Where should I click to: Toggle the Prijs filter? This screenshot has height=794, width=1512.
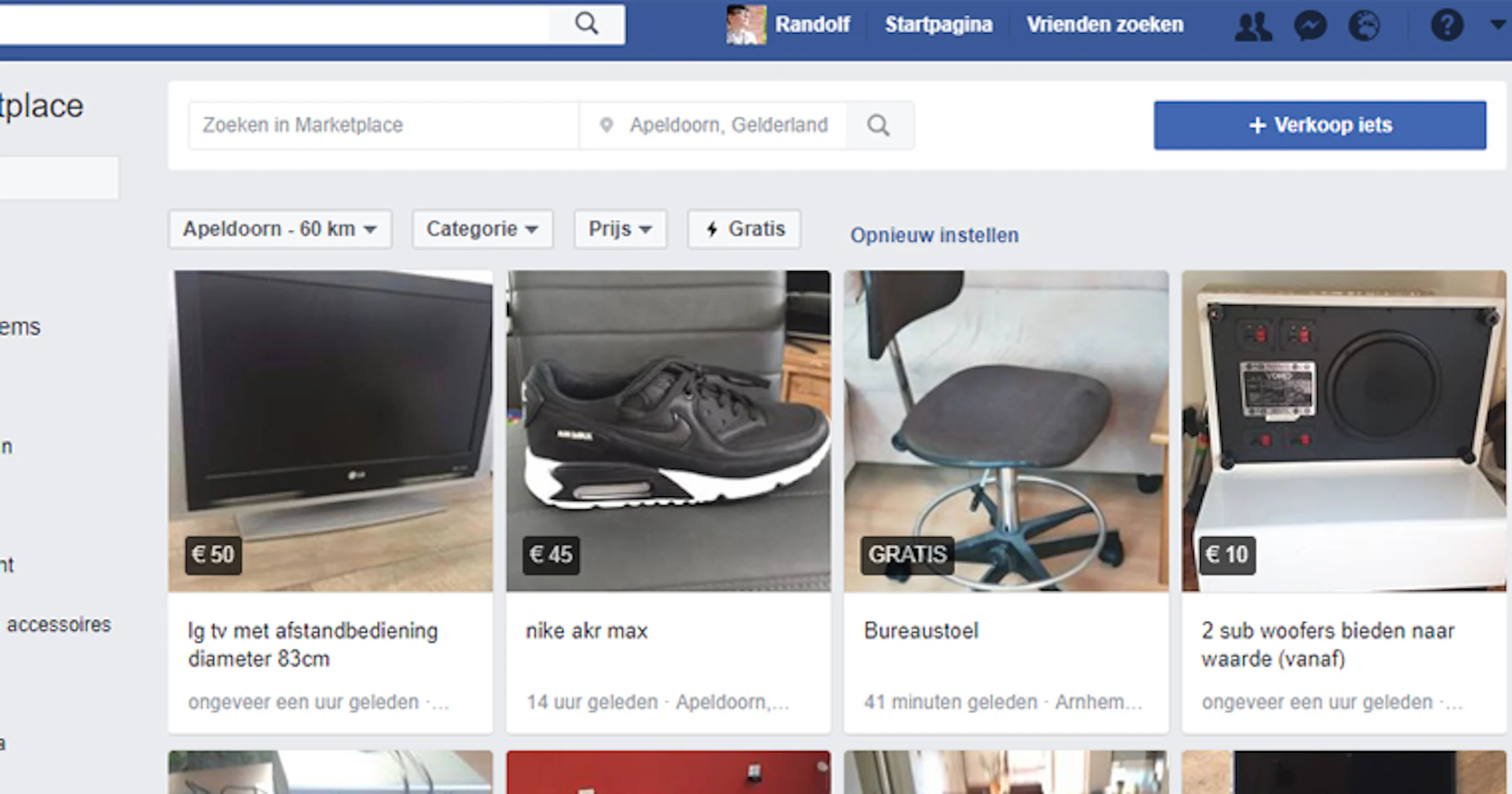(x=619, y=229)
